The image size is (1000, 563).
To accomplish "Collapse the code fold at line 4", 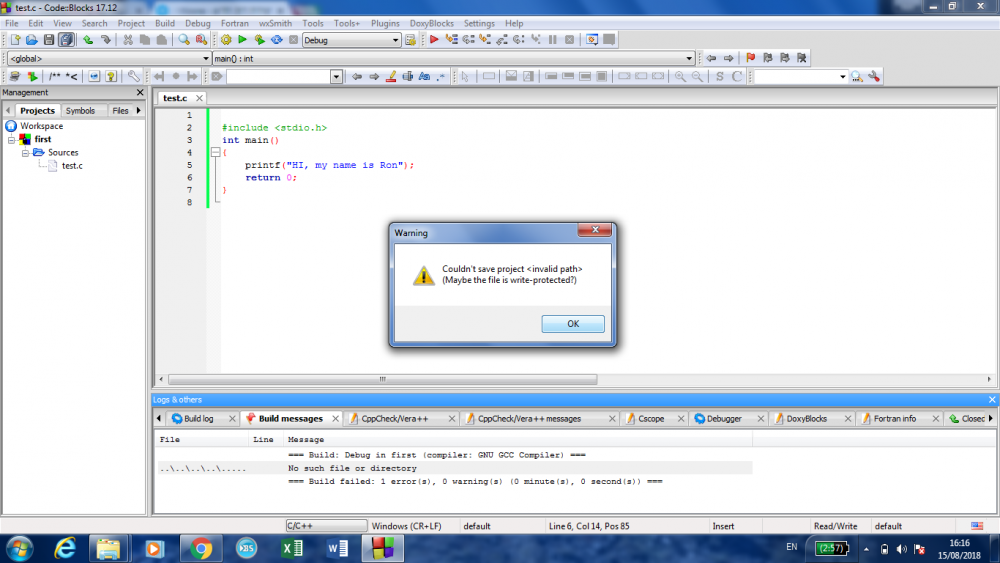I will pos(216,152).
